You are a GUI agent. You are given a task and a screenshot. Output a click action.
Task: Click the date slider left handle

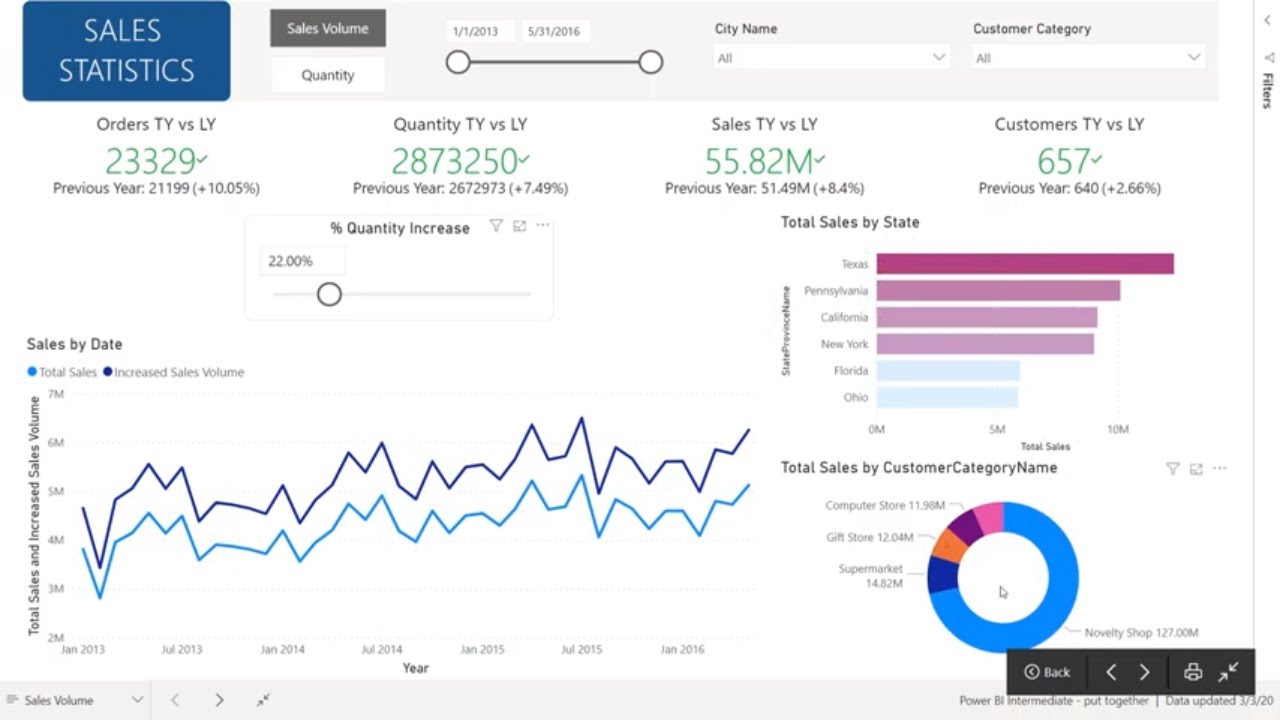[x=458, y=62]
